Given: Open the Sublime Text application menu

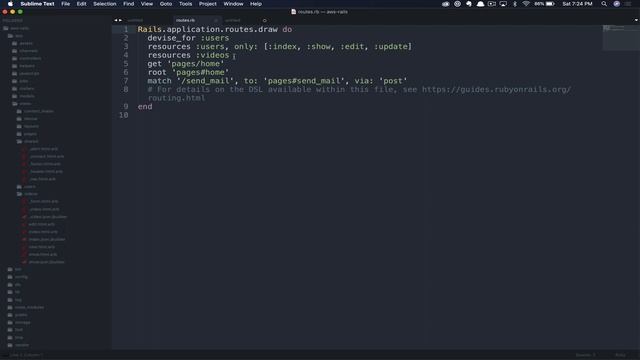Looking at the screenshot, I should pos(37,4).
